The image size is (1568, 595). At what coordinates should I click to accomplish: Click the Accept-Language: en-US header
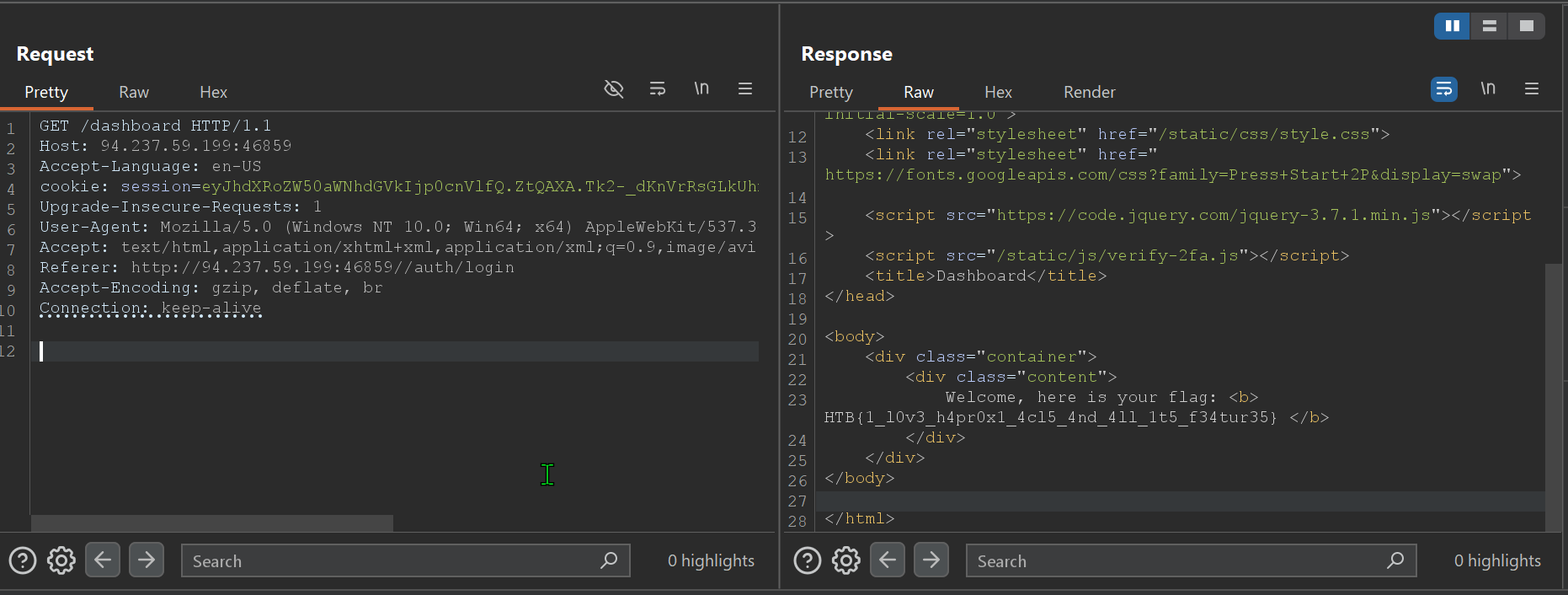pyautogui.click(x=151, y=166)
